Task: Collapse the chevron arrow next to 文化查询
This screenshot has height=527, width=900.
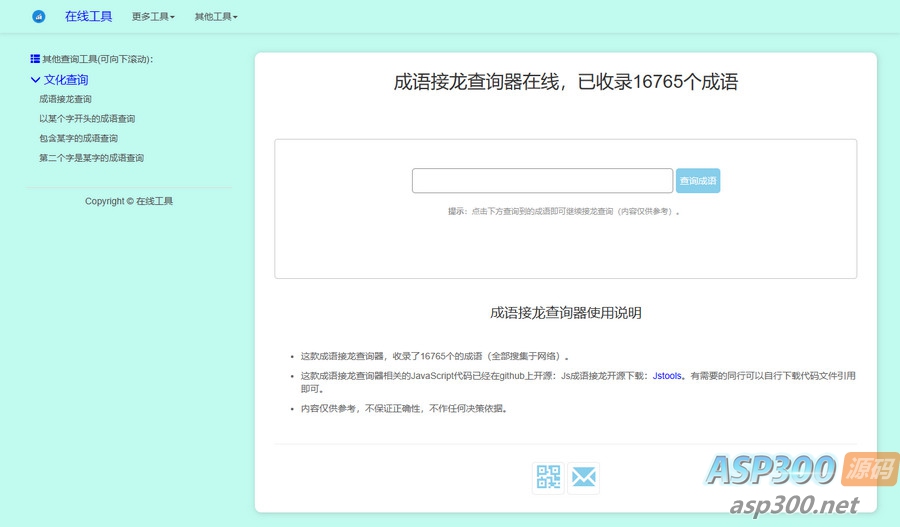Action: 35,80
